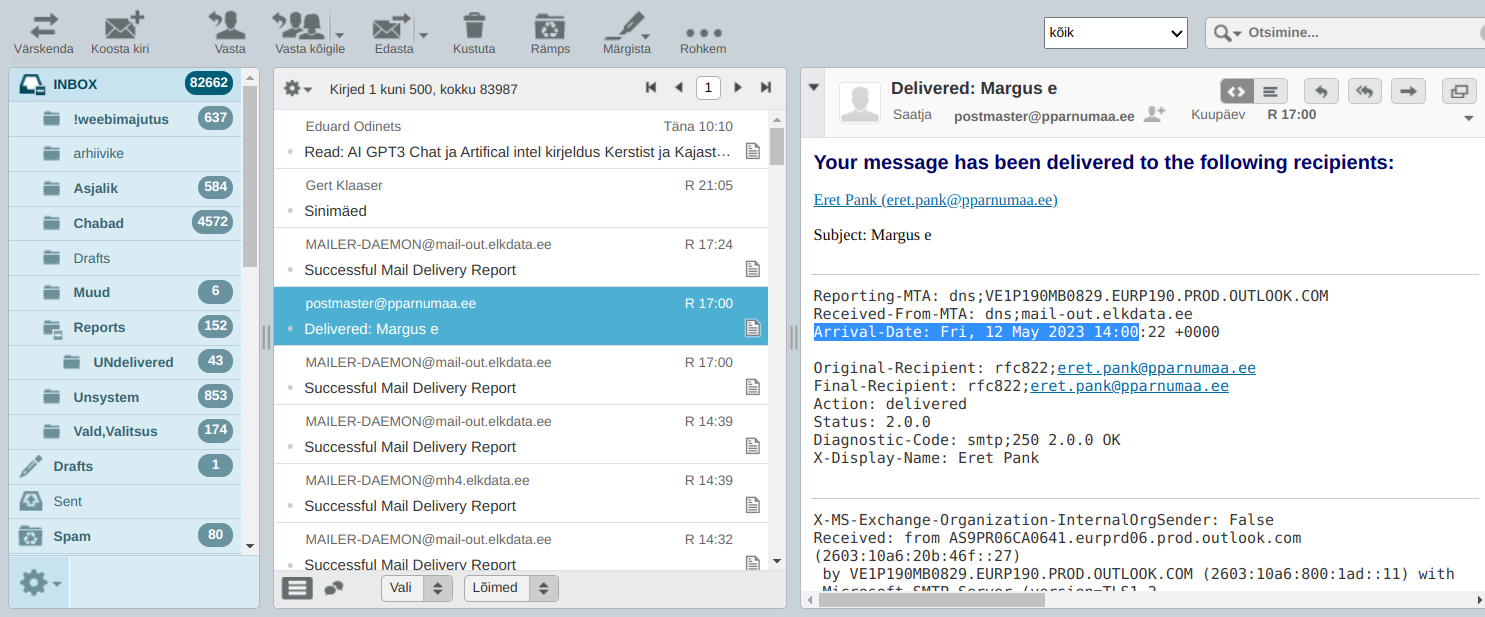This screenshot has height=617, width=1485.
Task: Click attachment icon on Eduard Odinets message
Action: pyautogui.click(x=753, y=151)
